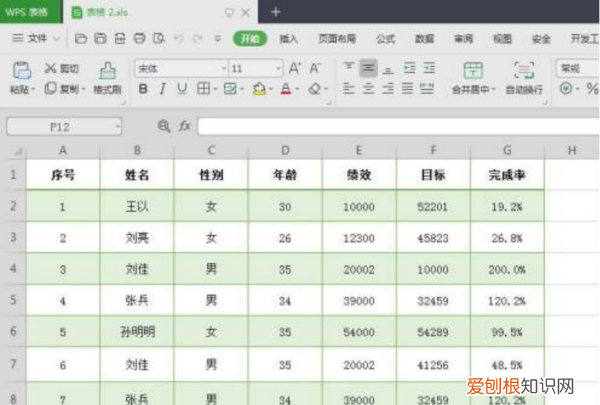Open the 文件 menu
Viewport: 600px width, 405px height.
[36, 38]
